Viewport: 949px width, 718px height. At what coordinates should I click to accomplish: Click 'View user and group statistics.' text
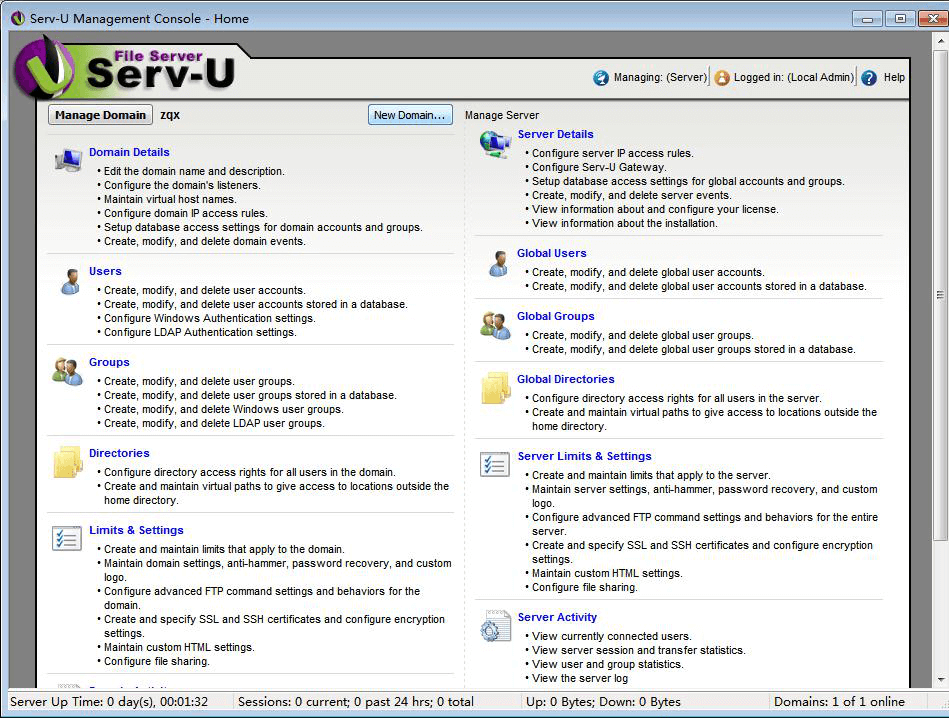point(608,664)
